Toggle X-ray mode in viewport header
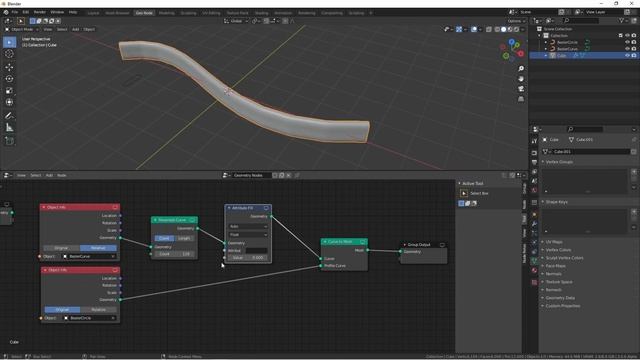 coord(489,29)
